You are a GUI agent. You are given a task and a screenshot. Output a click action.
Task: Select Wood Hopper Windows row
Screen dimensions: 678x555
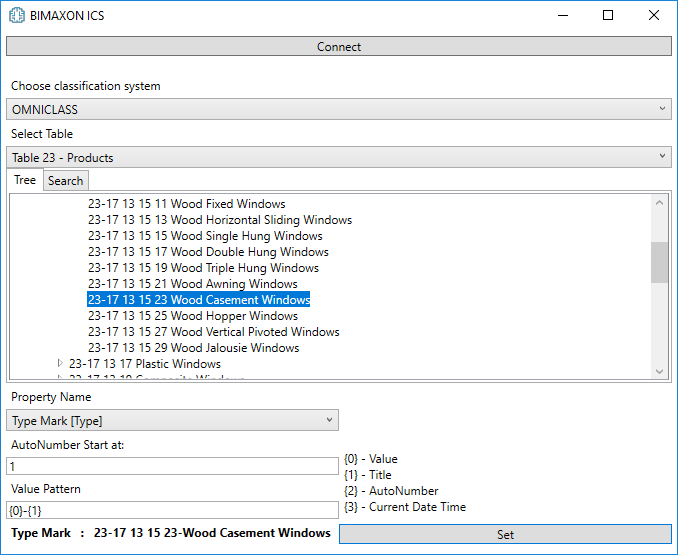(x=193, y=316)
